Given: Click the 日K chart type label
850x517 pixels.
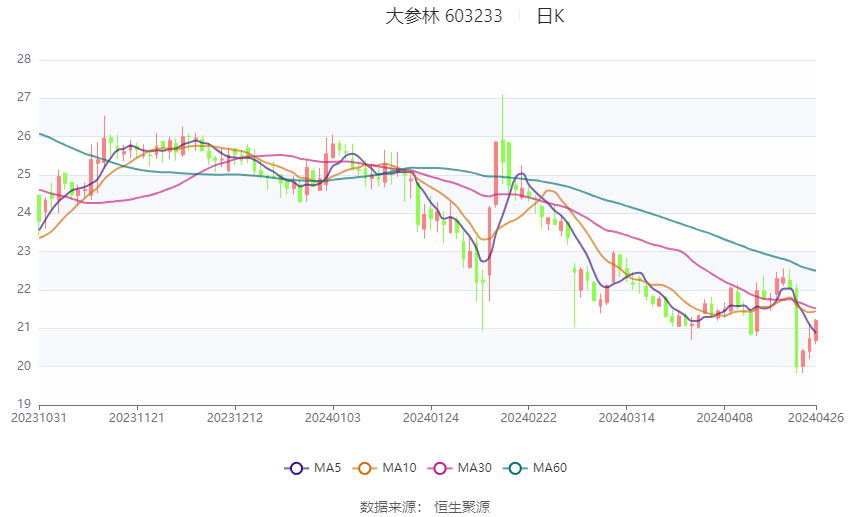Looking at the screenshot, I should tap(550, 16).
